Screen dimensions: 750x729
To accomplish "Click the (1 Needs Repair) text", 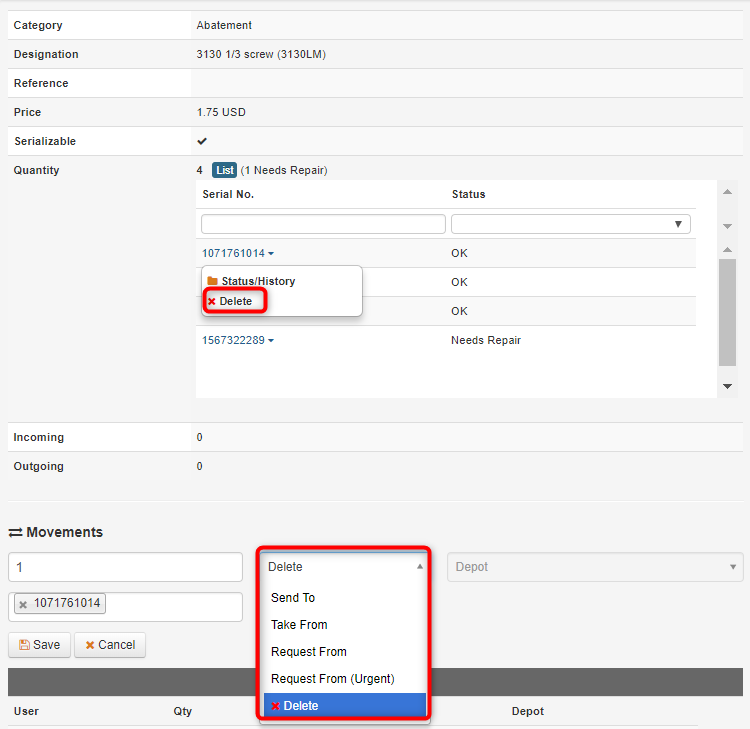I will click(284, 170).
